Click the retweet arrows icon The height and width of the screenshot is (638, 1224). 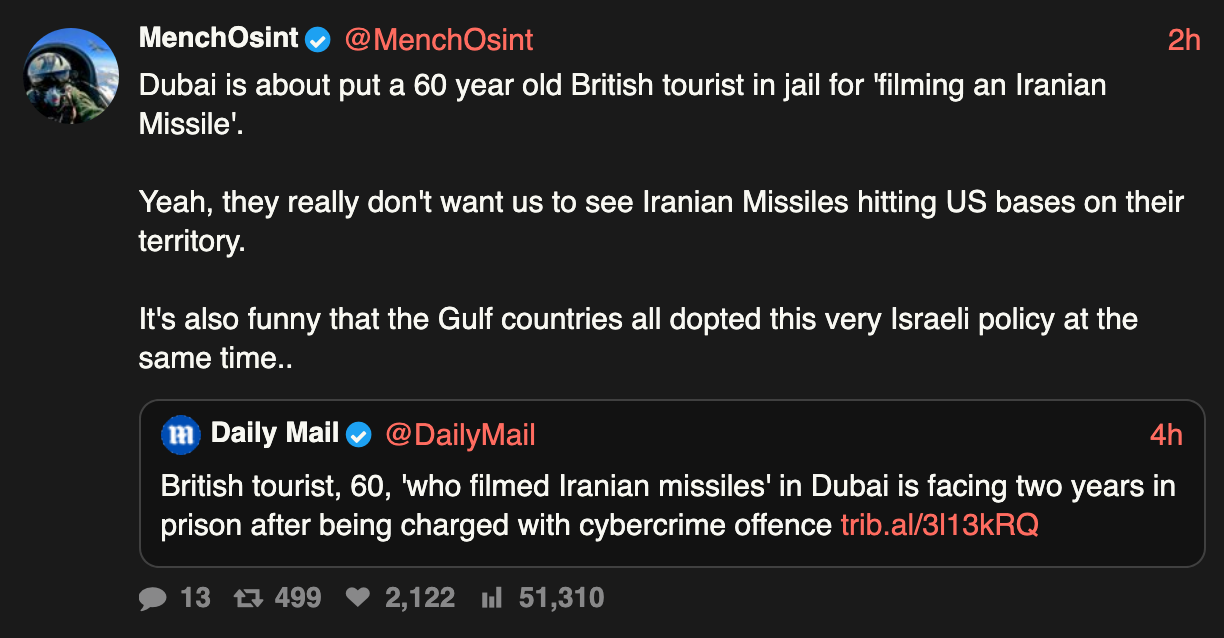click(245, 599)
